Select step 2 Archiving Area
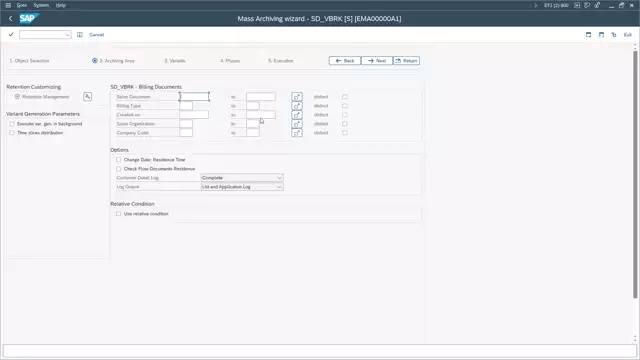This screenshot has height=360, width=640. click(x=113, y=61)
